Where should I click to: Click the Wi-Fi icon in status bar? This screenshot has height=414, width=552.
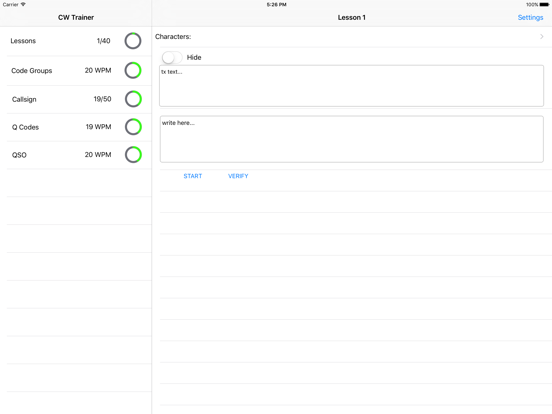(23, 4)
